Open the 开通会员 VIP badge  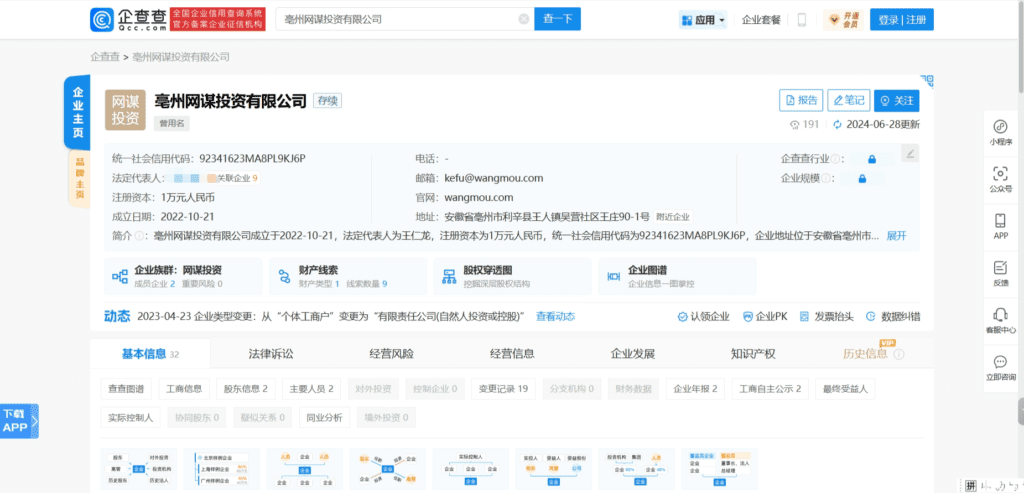coord(843,20)
